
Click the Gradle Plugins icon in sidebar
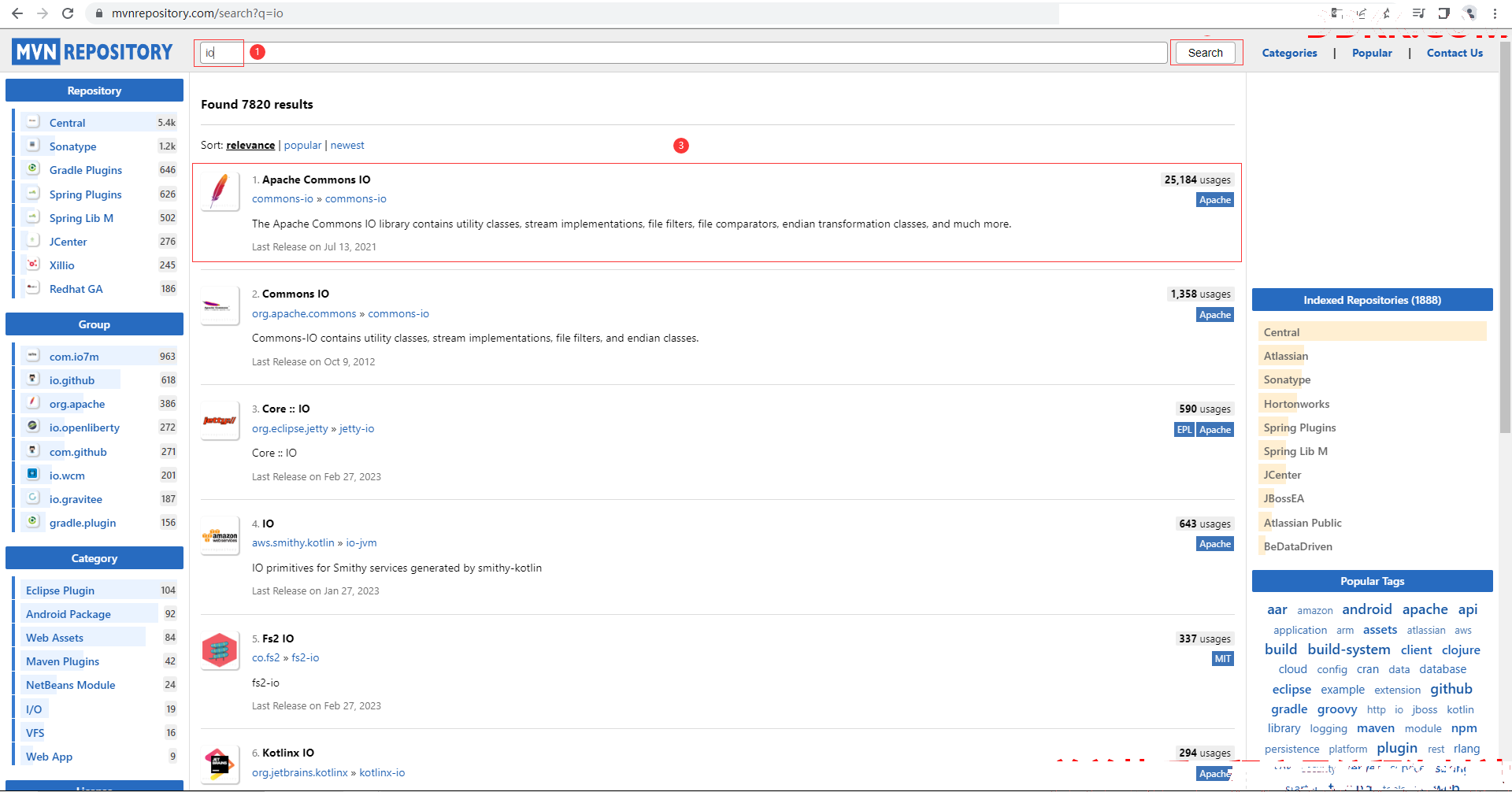33,169
